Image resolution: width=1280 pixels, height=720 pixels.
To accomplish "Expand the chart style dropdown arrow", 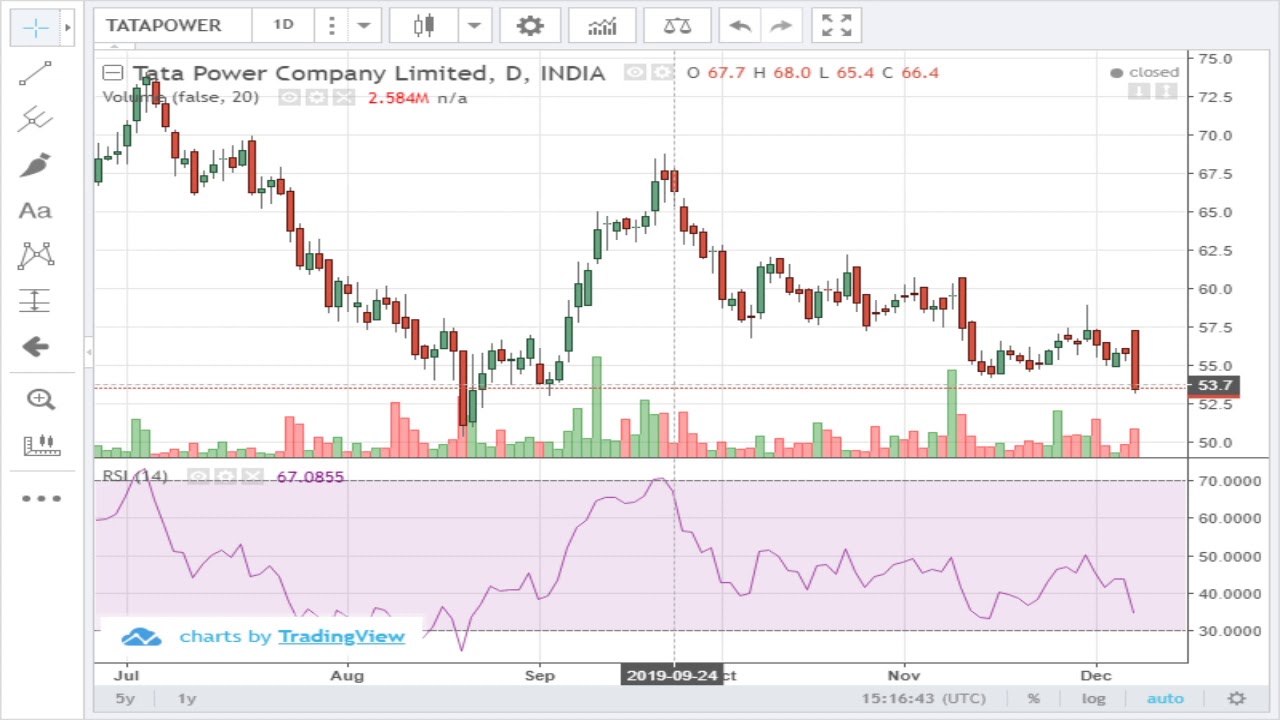I will click(475, 25).
